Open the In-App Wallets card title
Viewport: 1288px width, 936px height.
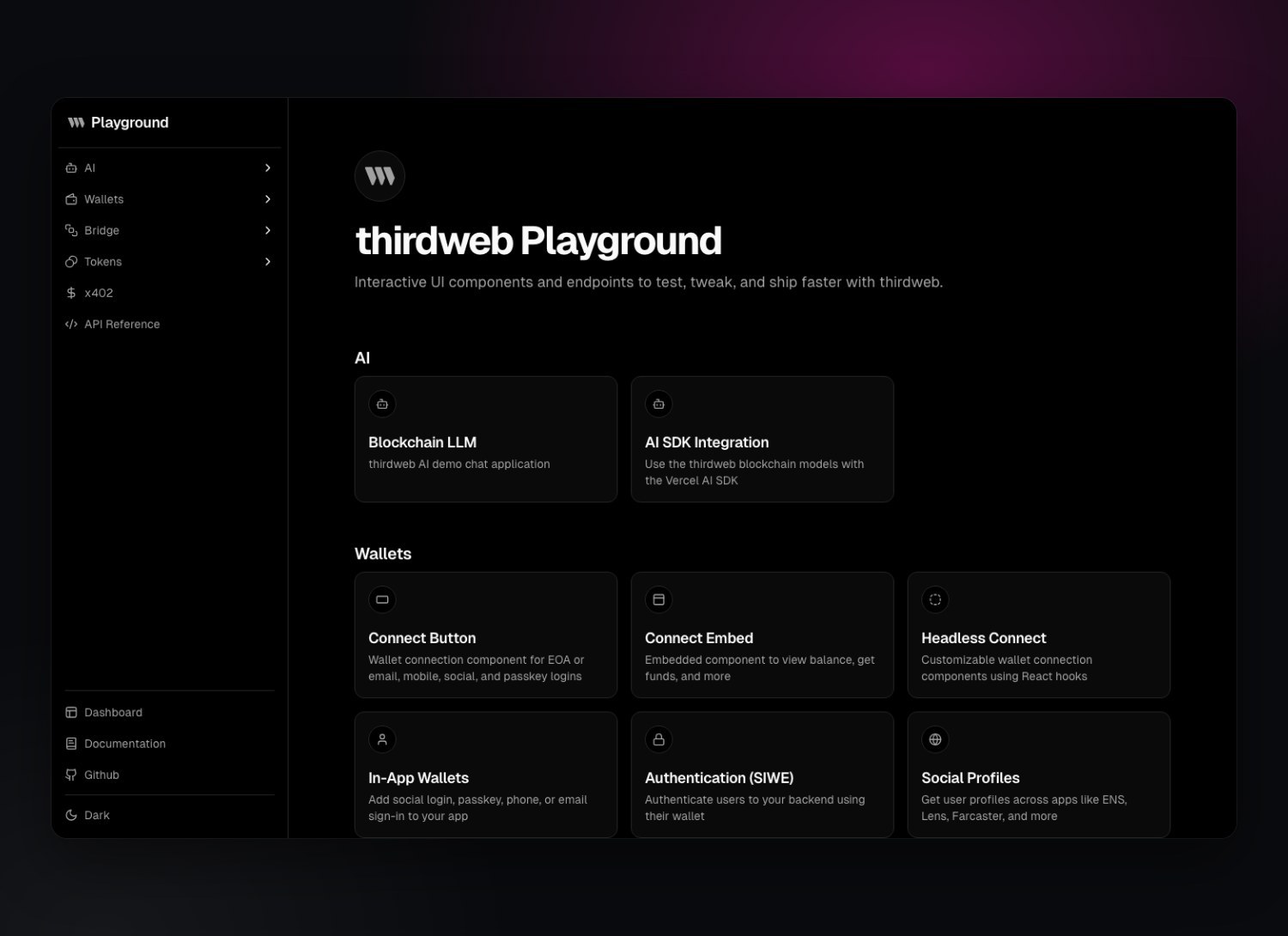point(418,778)
